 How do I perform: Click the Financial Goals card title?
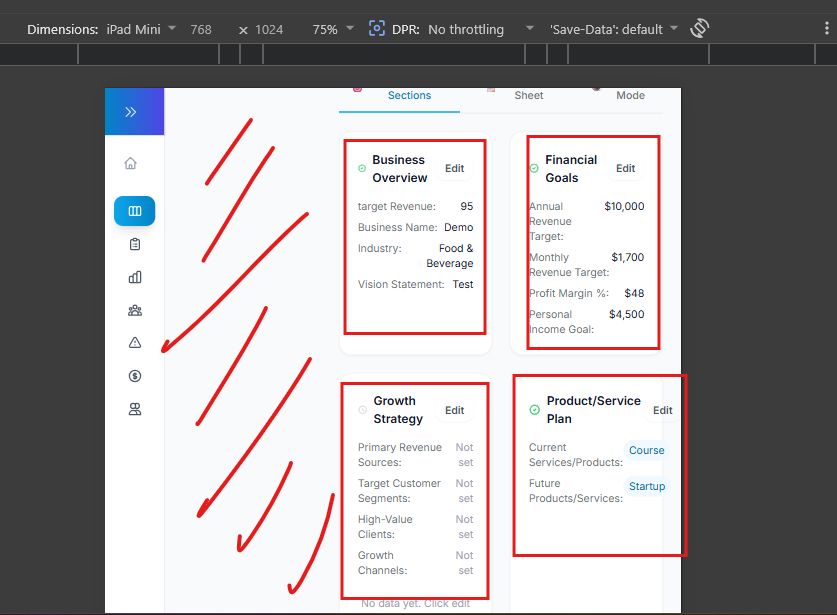(571, 169)
